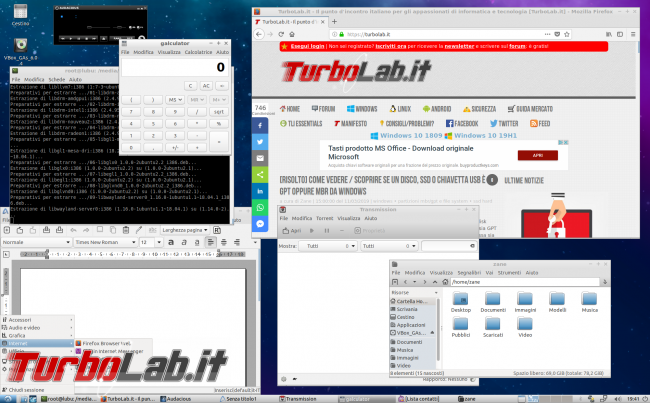Undo last action in word processor
The height and width of the screenshot is (403, 650).
(x=73, y=230)
